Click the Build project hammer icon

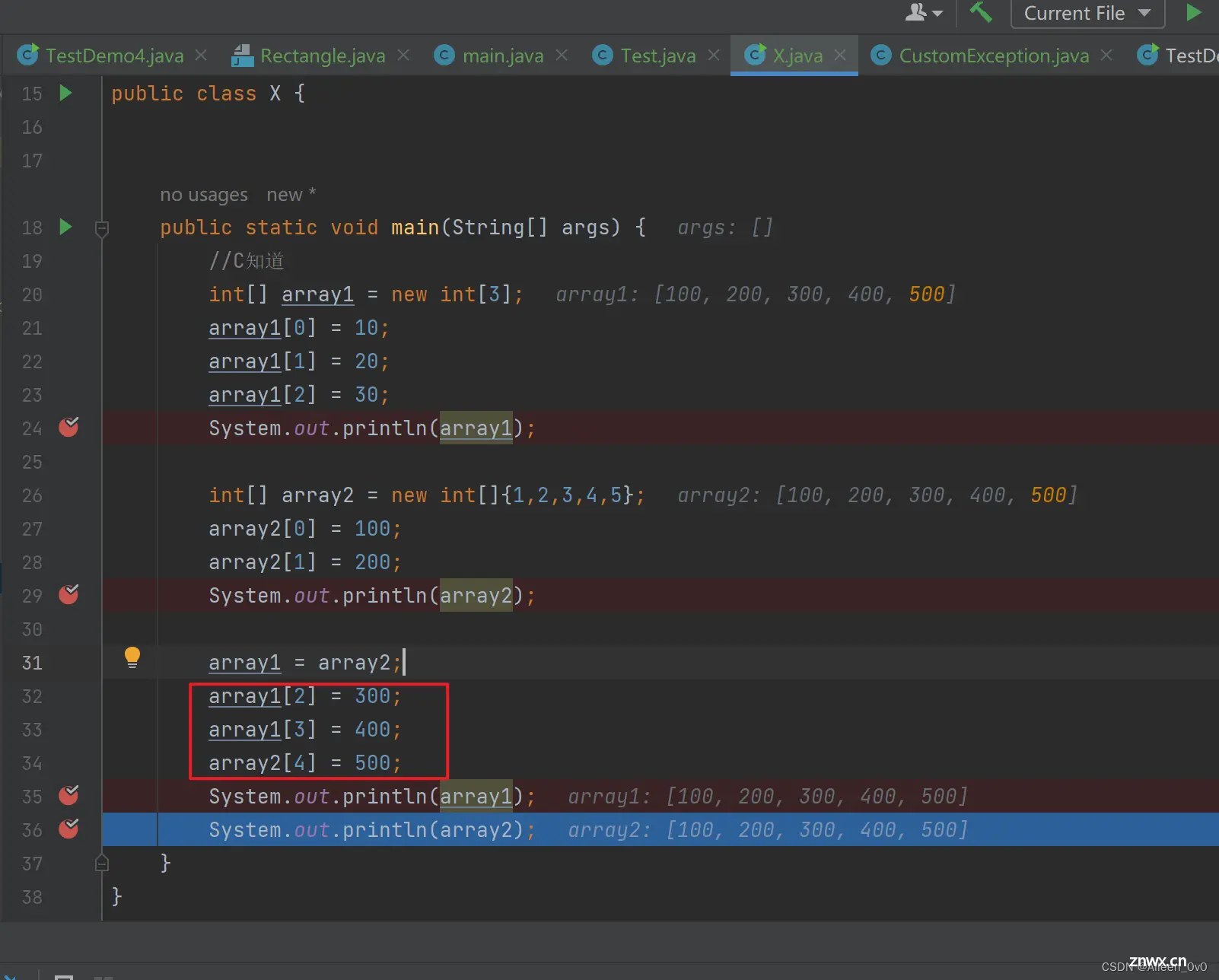point(980,12)
